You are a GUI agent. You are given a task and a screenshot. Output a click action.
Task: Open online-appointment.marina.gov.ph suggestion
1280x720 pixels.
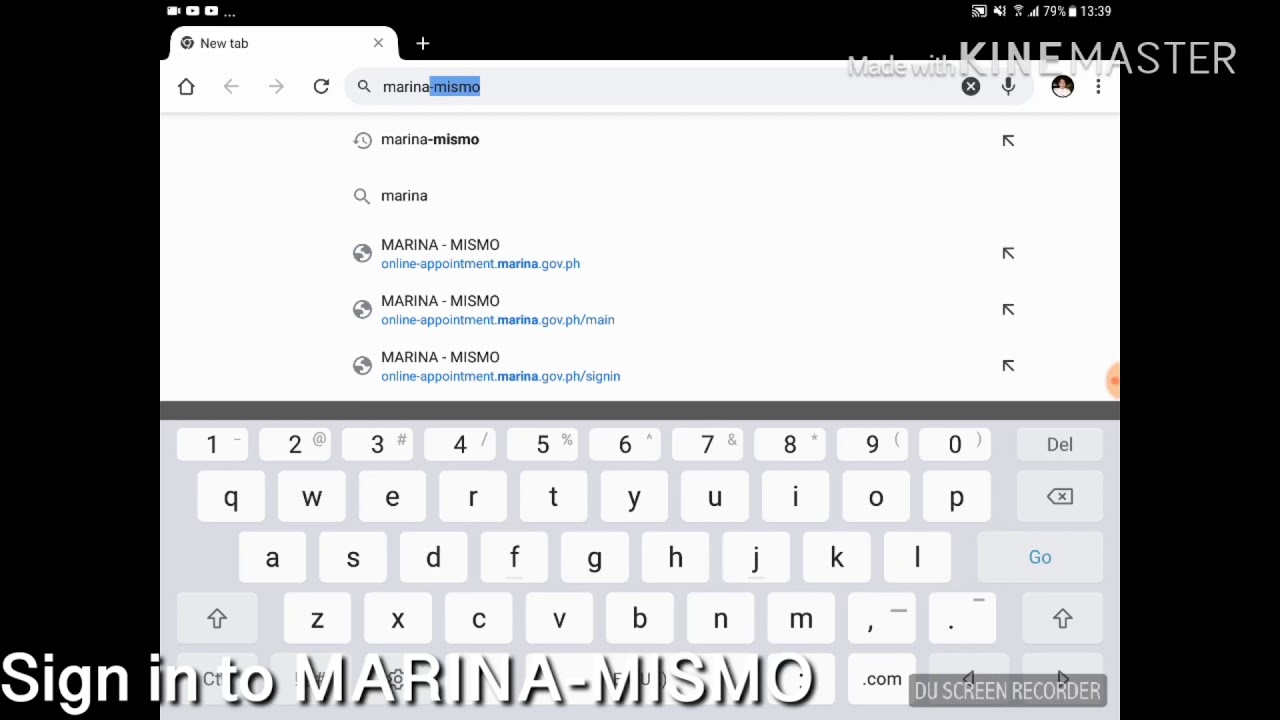[640, 254]
